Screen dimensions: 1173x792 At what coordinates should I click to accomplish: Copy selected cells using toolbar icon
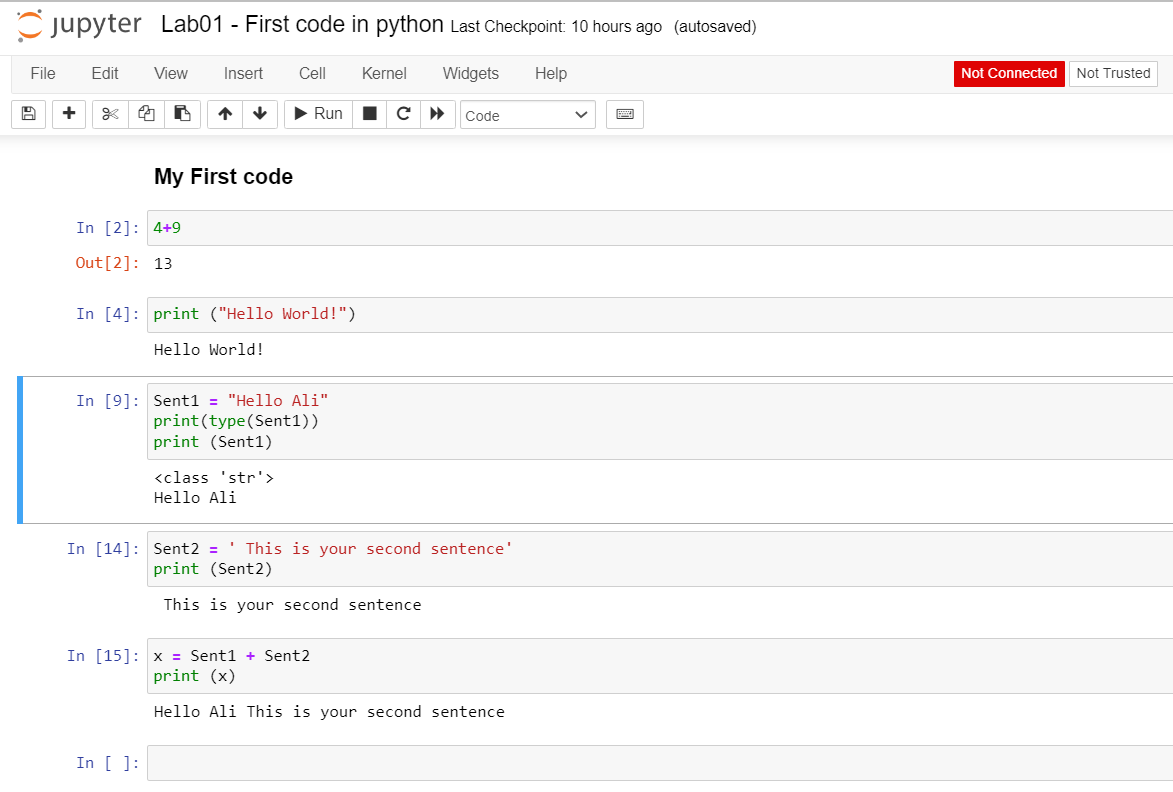[146, 114]
